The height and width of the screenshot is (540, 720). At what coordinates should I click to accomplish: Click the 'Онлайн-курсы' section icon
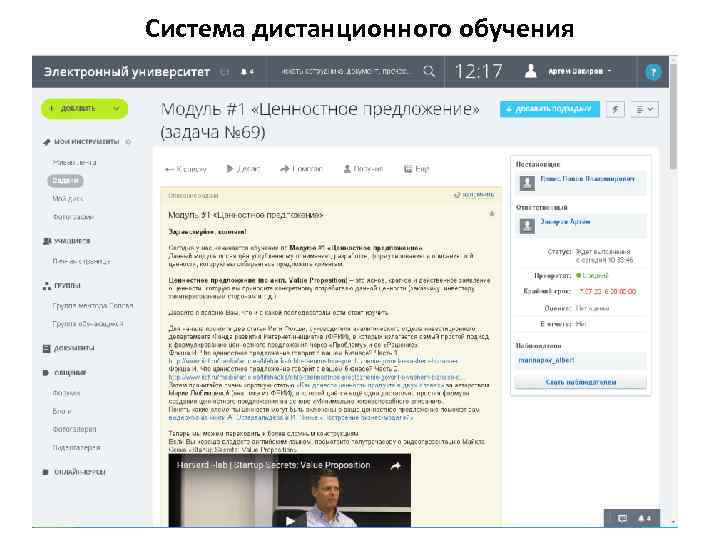(45, 472)
